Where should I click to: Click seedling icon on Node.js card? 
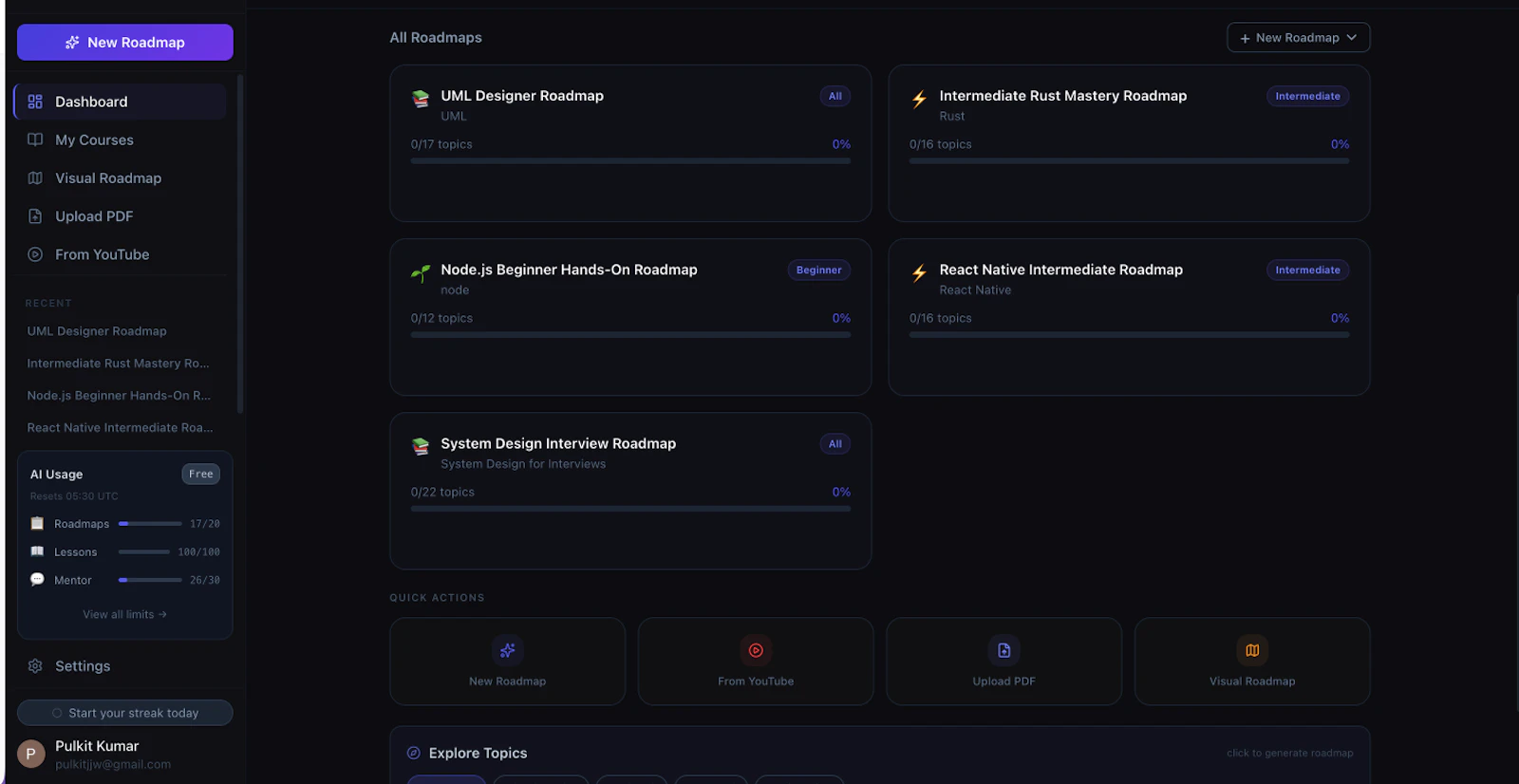(421, 273)
